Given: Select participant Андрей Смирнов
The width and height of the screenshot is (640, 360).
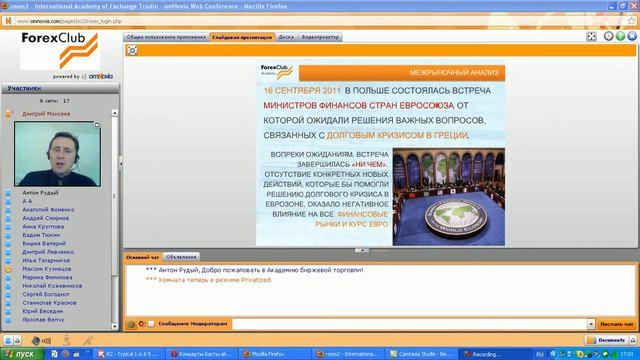Looking at the screenshot, I should pyautogui.click(x=45, y=218).
